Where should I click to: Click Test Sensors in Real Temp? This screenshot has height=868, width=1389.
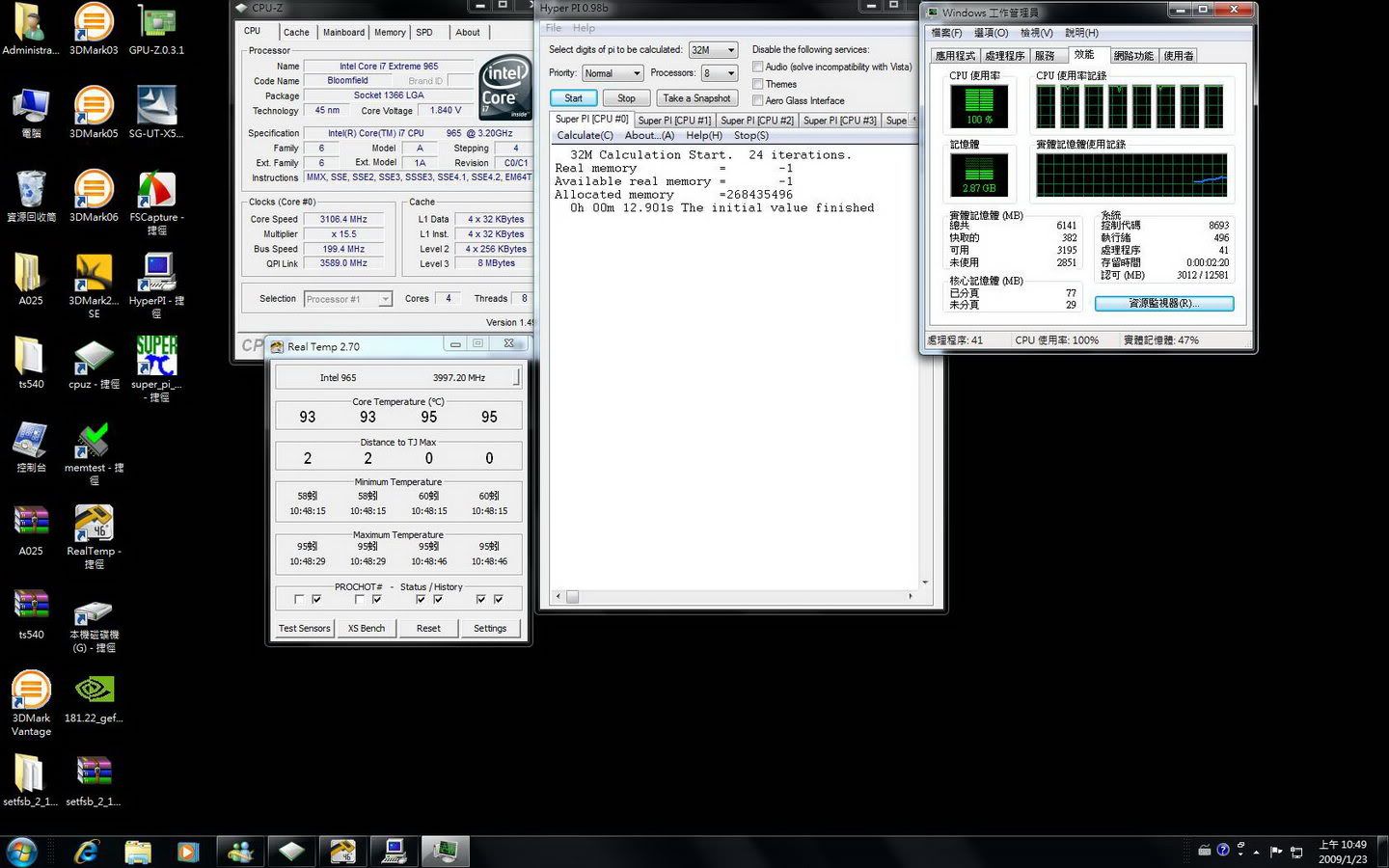pyautogui.click(x=304, y=628)
